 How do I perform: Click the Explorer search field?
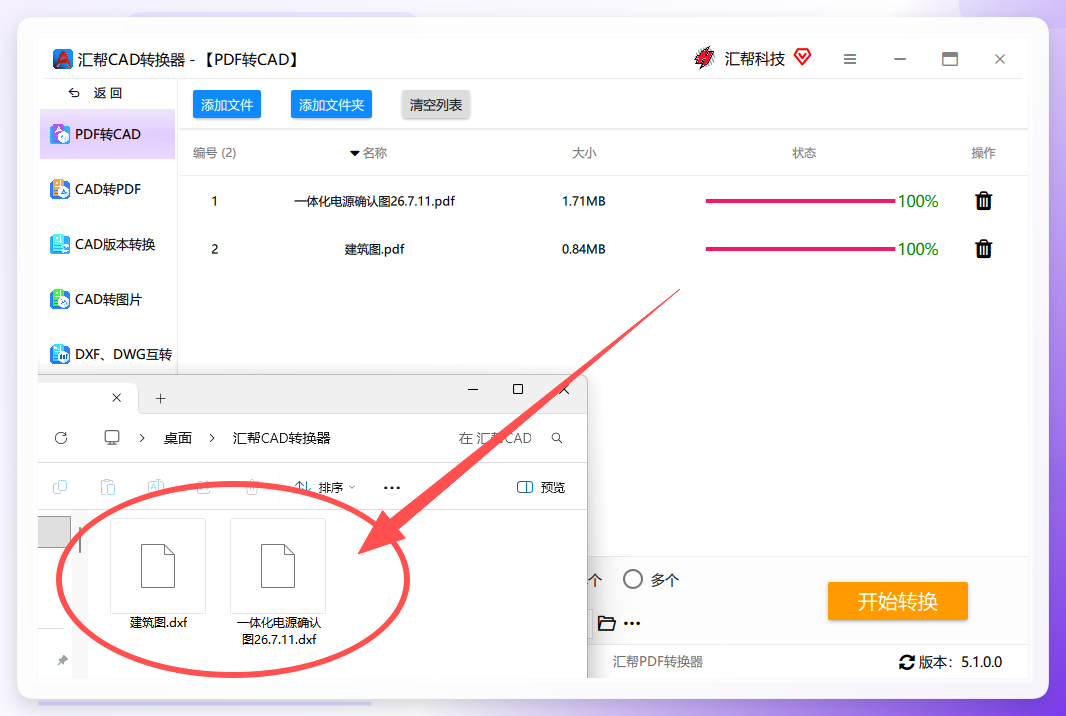(x=510, y=439)
